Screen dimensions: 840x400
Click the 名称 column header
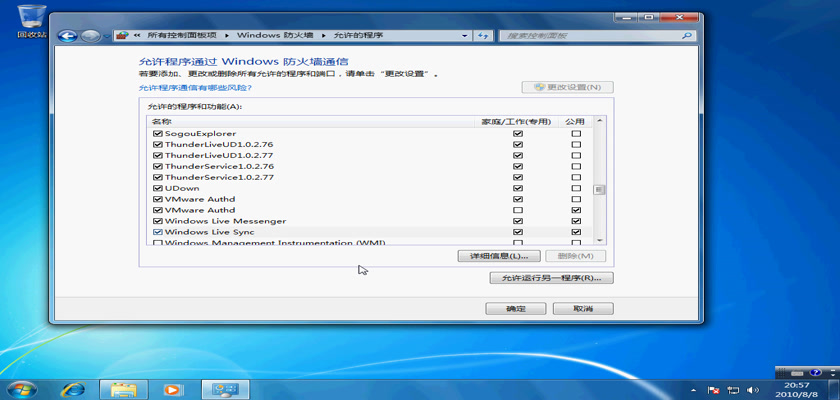pyautogui.click(x=162, y=121)
